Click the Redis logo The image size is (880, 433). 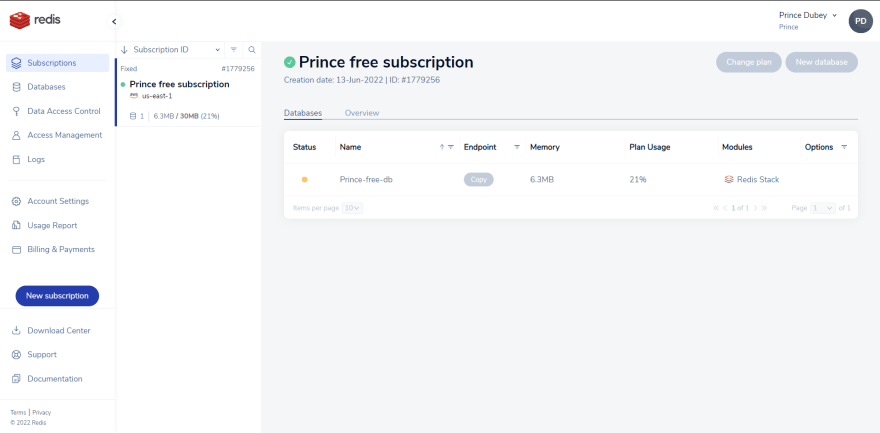coord(35,20)
